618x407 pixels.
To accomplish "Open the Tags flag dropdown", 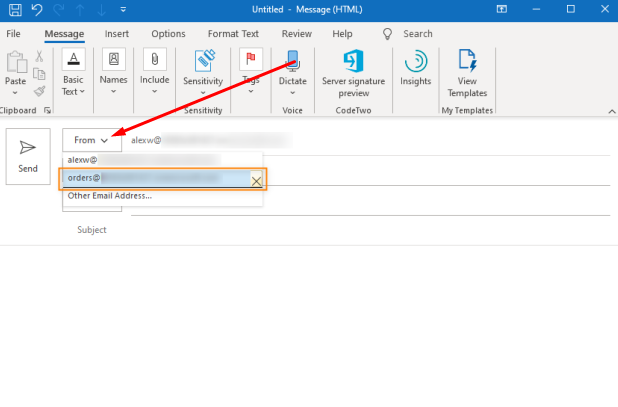I will [251, 72].
